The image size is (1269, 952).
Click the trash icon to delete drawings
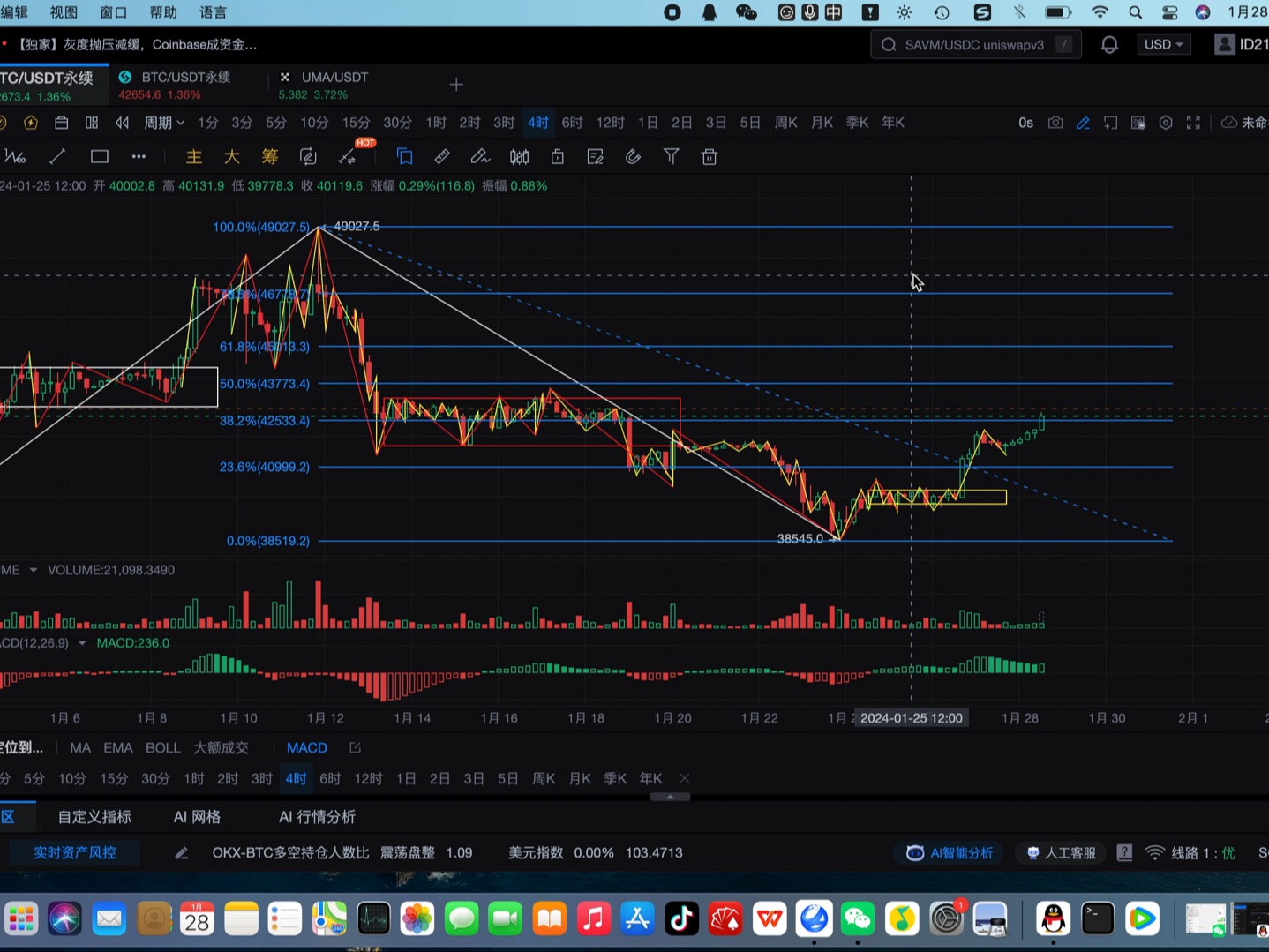click(x=710, y=157)
